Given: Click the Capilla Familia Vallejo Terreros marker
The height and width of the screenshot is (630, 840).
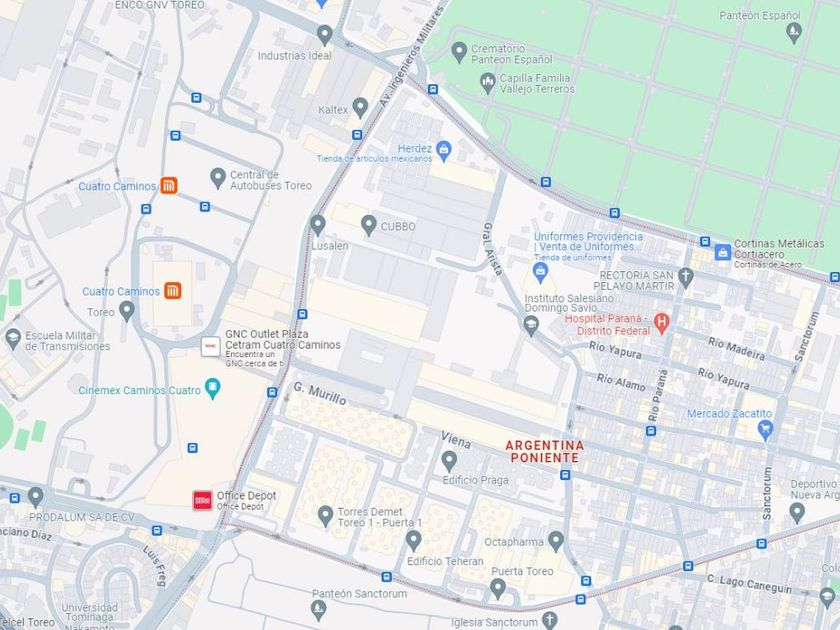Looking at the screenshot, I should pos(488,84).
